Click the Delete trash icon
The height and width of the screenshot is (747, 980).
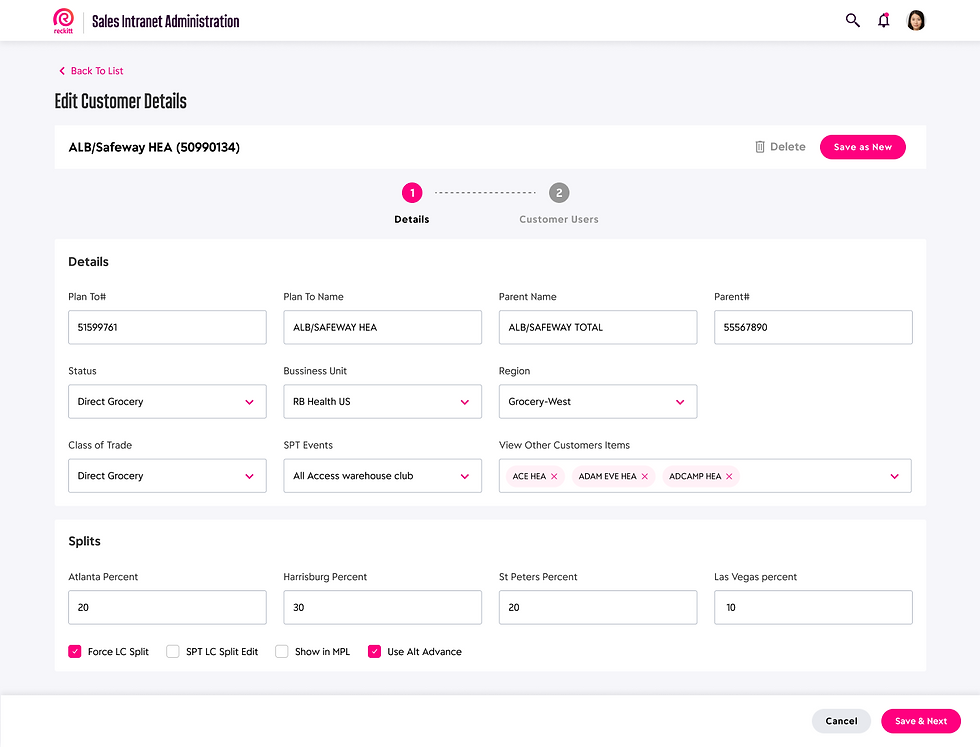click(760, 147)
